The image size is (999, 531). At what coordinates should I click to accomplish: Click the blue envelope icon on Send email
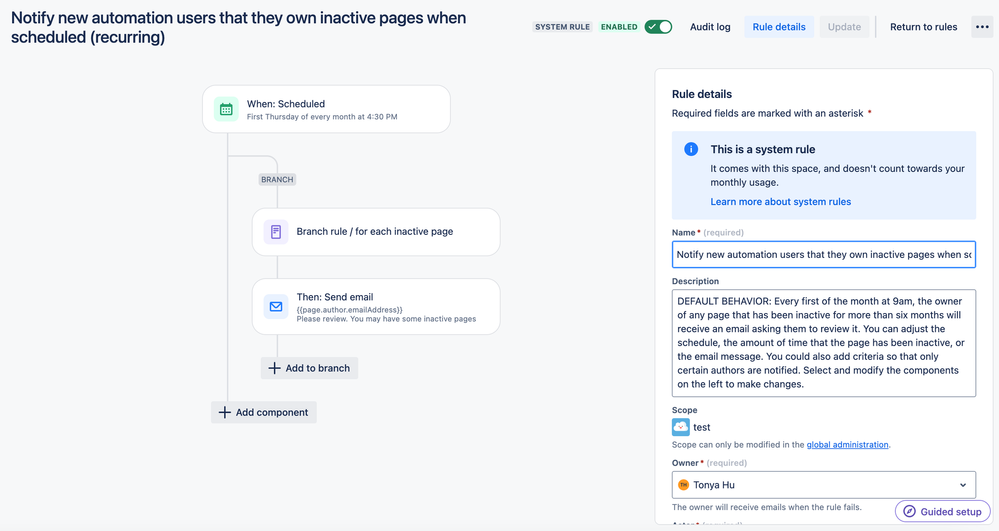tap(276, 307)
